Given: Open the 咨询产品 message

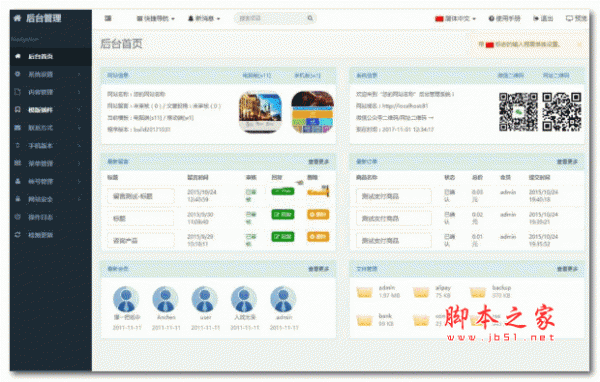Looking at the screenshot, I should 141,241.
